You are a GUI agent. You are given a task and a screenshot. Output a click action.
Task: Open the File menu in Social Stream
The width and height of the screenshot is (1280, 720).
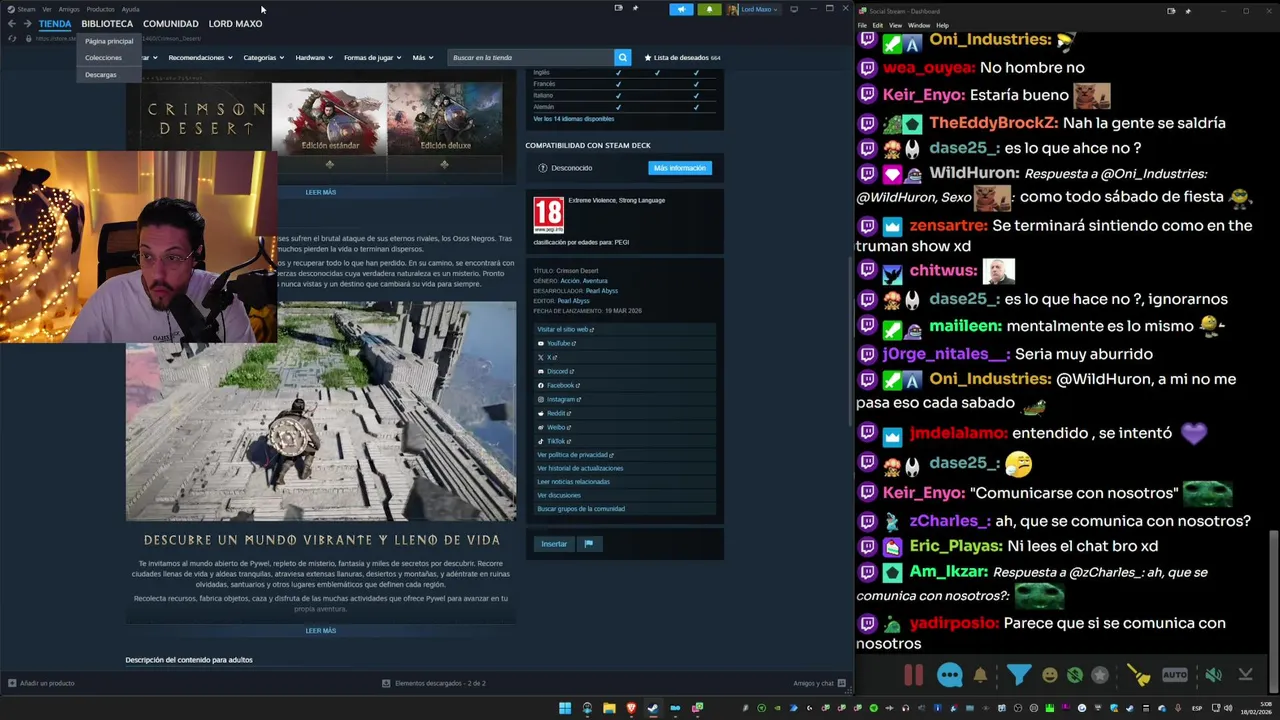(862, 25)
